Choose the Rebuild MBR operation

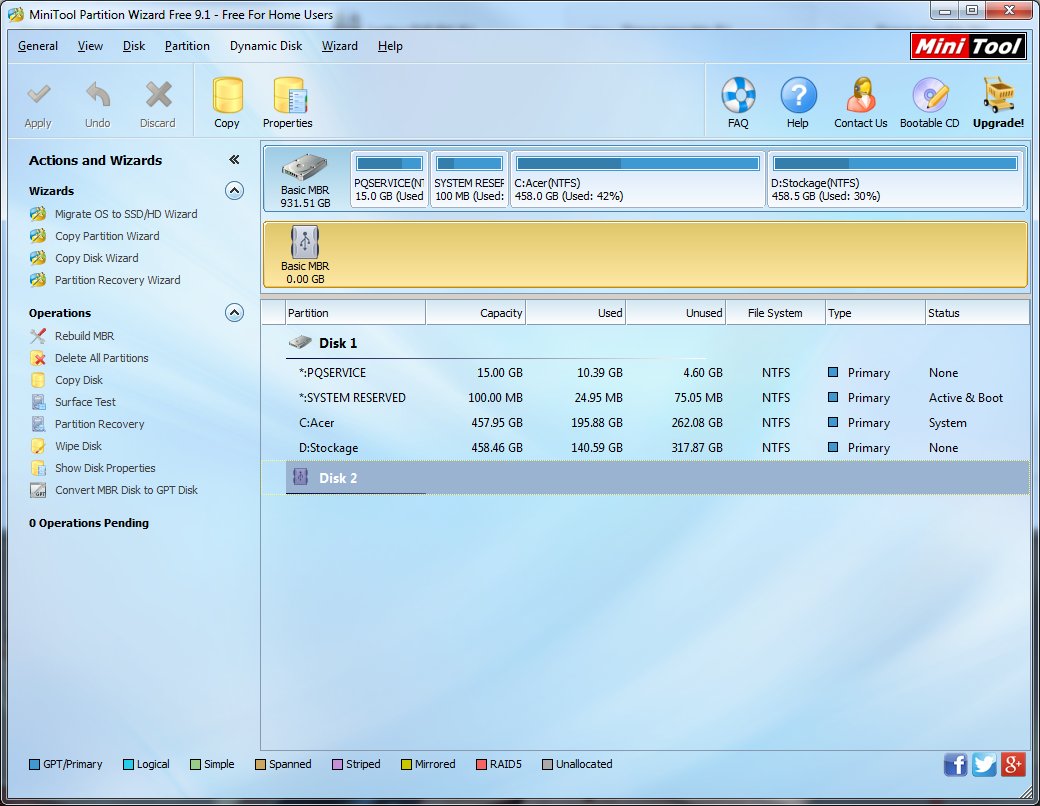tap(72, 336)
